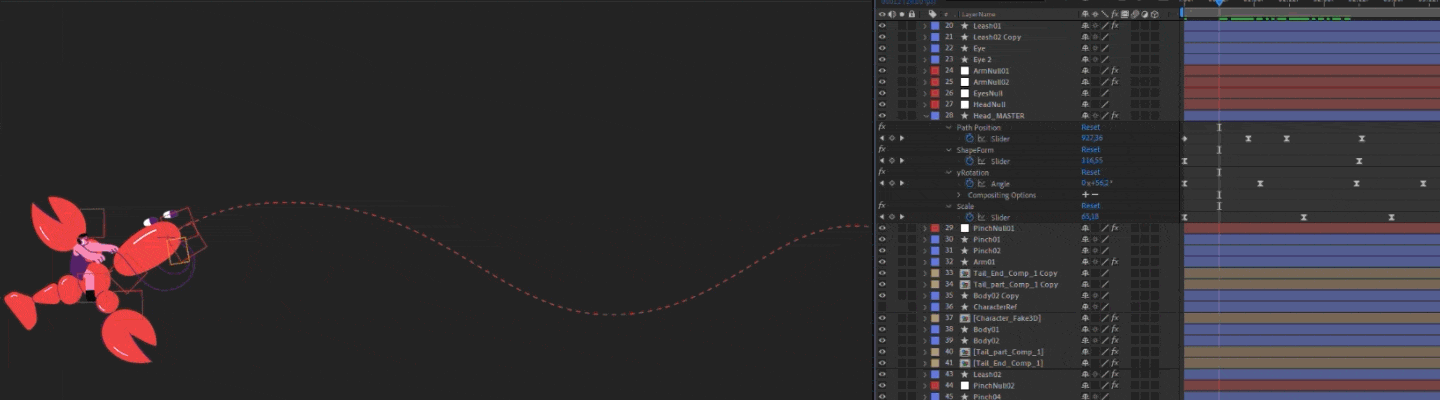The height and width of the screenshot is (400, 1440).
Task: Hide the Head_MASTER layer
Action: click(882, 115)
